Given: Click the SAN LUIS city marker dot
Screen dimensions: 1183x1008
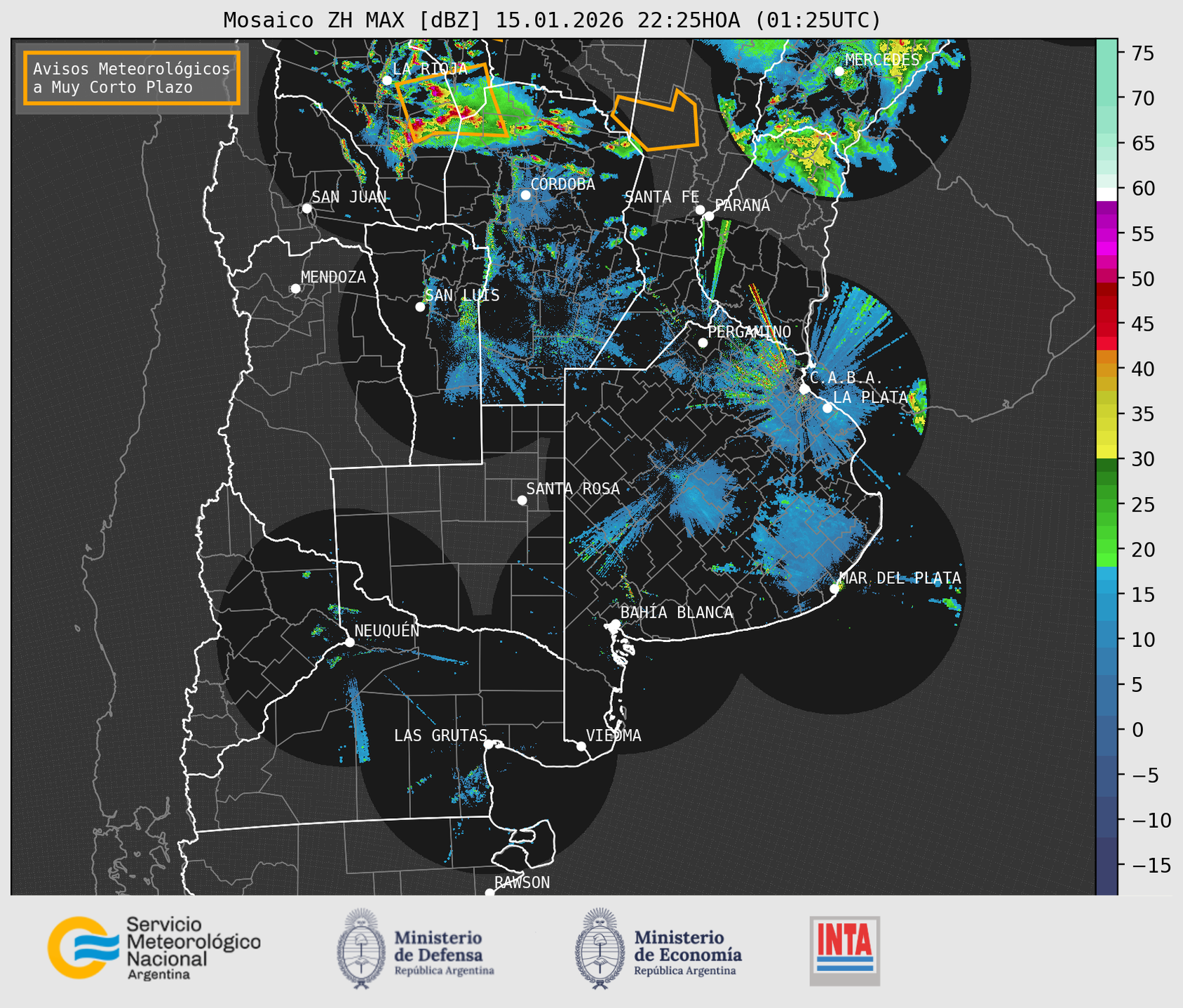Looking at the screenshot, I should (420, 307).
